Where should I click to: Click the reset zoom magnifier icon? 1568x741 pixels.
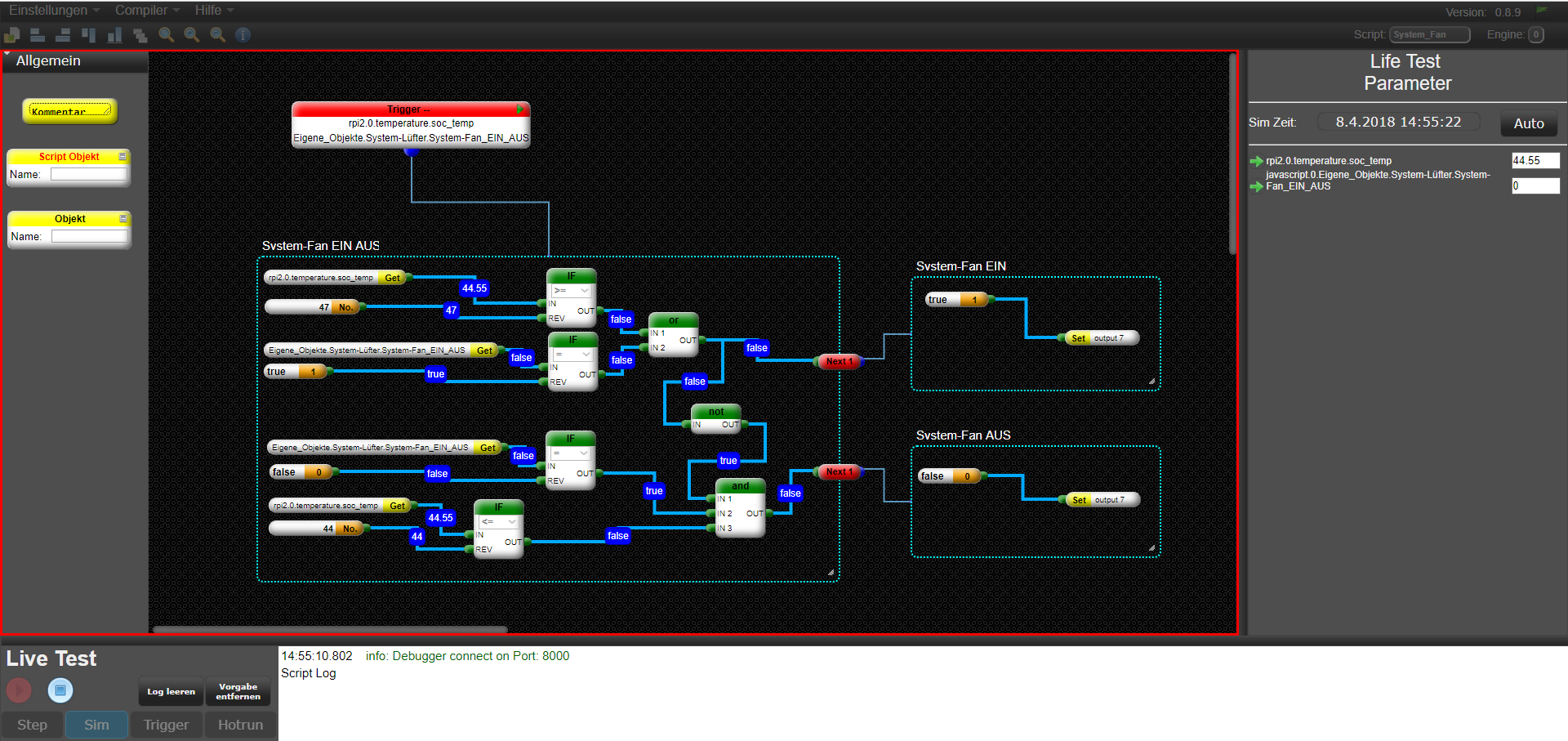tap(166, 34)
